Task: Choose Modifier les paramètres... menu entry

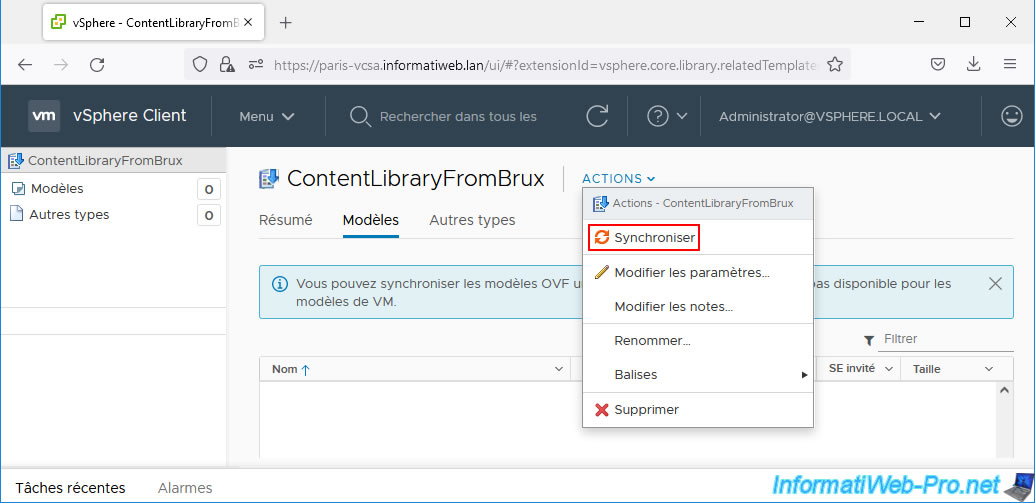Action: coord(698,273)
